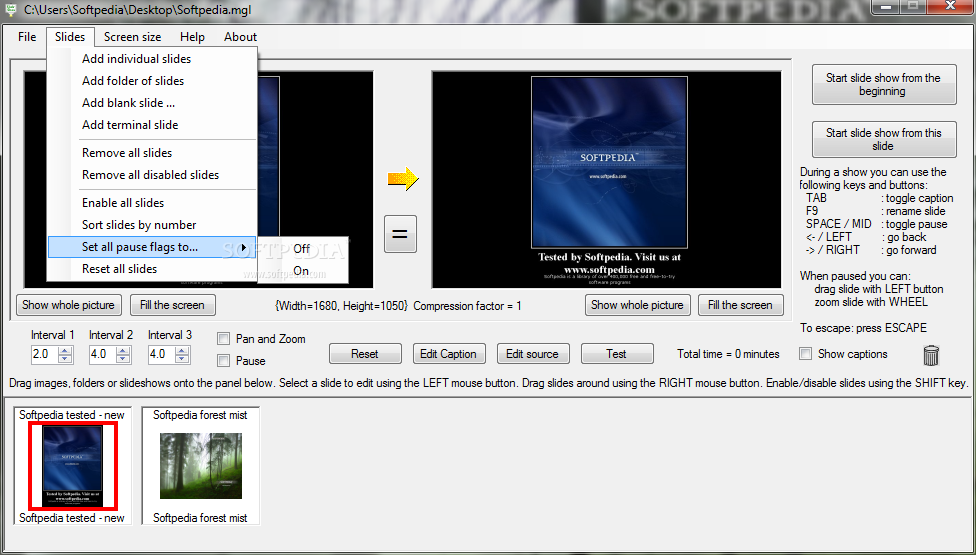
Task: Enable Pan and Zoom checkbox
Action: pyautogui.click(x=223, y=339)
